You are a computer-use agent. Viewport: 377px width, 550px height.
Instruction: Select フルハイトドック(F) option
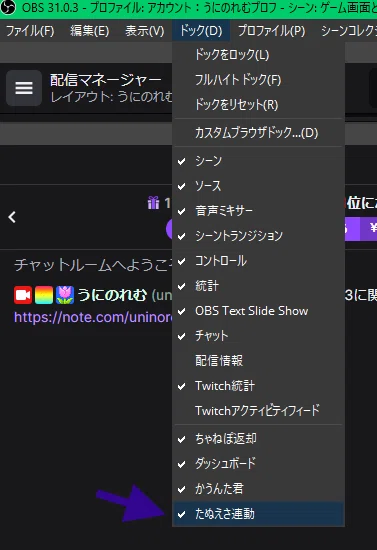pos(258,80)
